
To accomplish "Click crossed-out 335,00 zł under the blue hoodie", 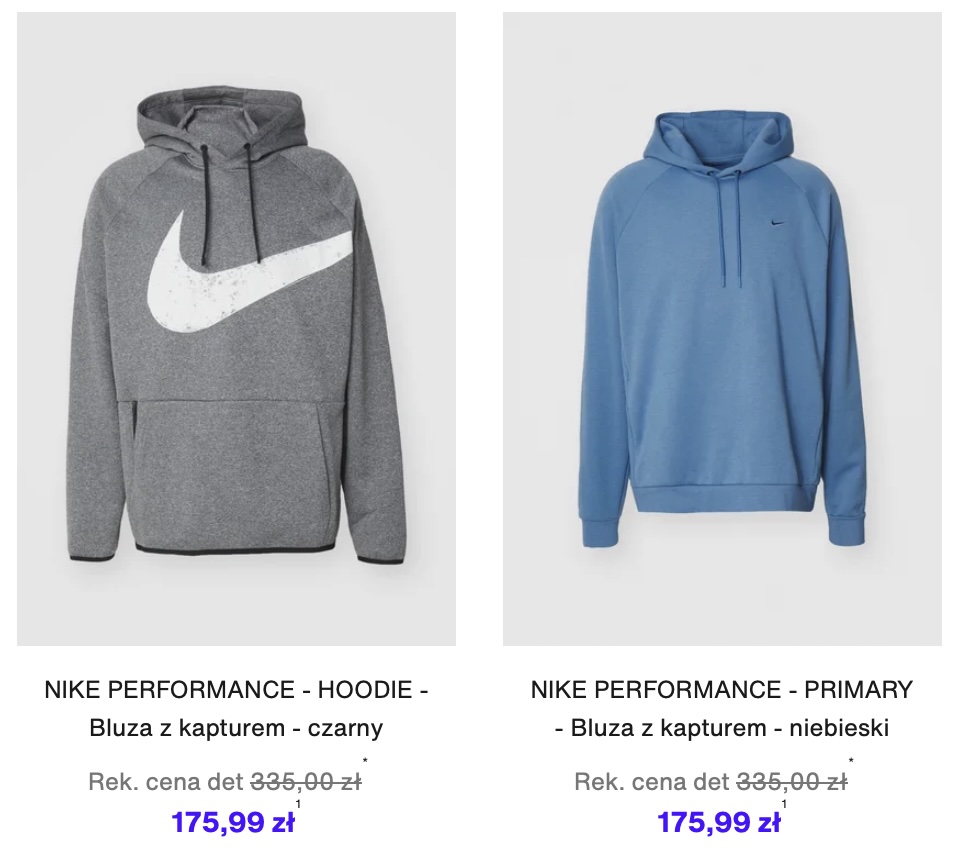I will [x=792, y=781].
